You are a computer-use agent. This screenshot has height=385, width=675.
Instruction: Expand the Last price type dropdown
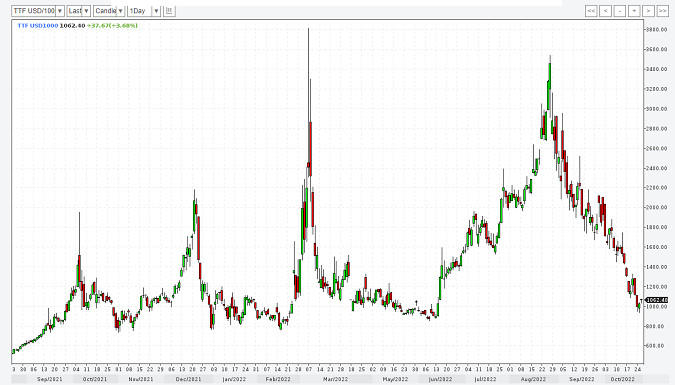[86, 11]
